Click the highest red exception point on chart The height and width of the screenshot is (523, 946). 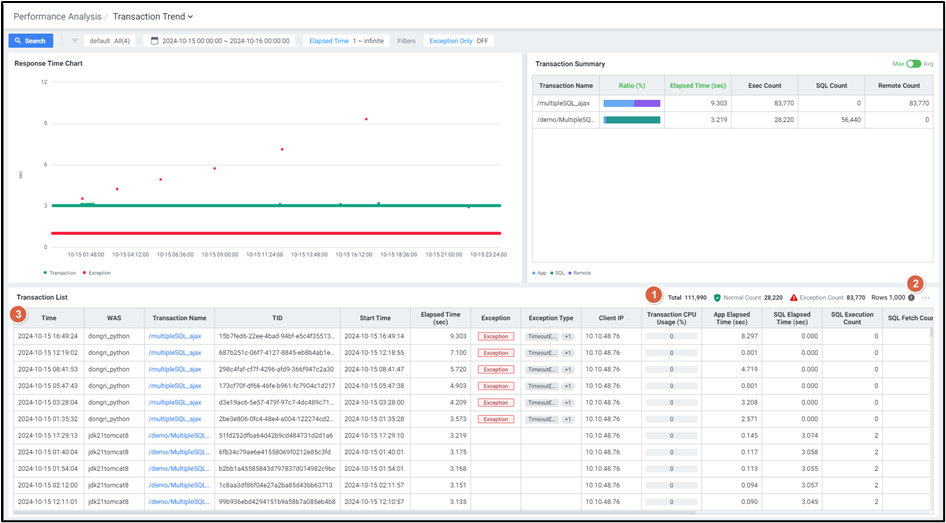click(366, 119)
